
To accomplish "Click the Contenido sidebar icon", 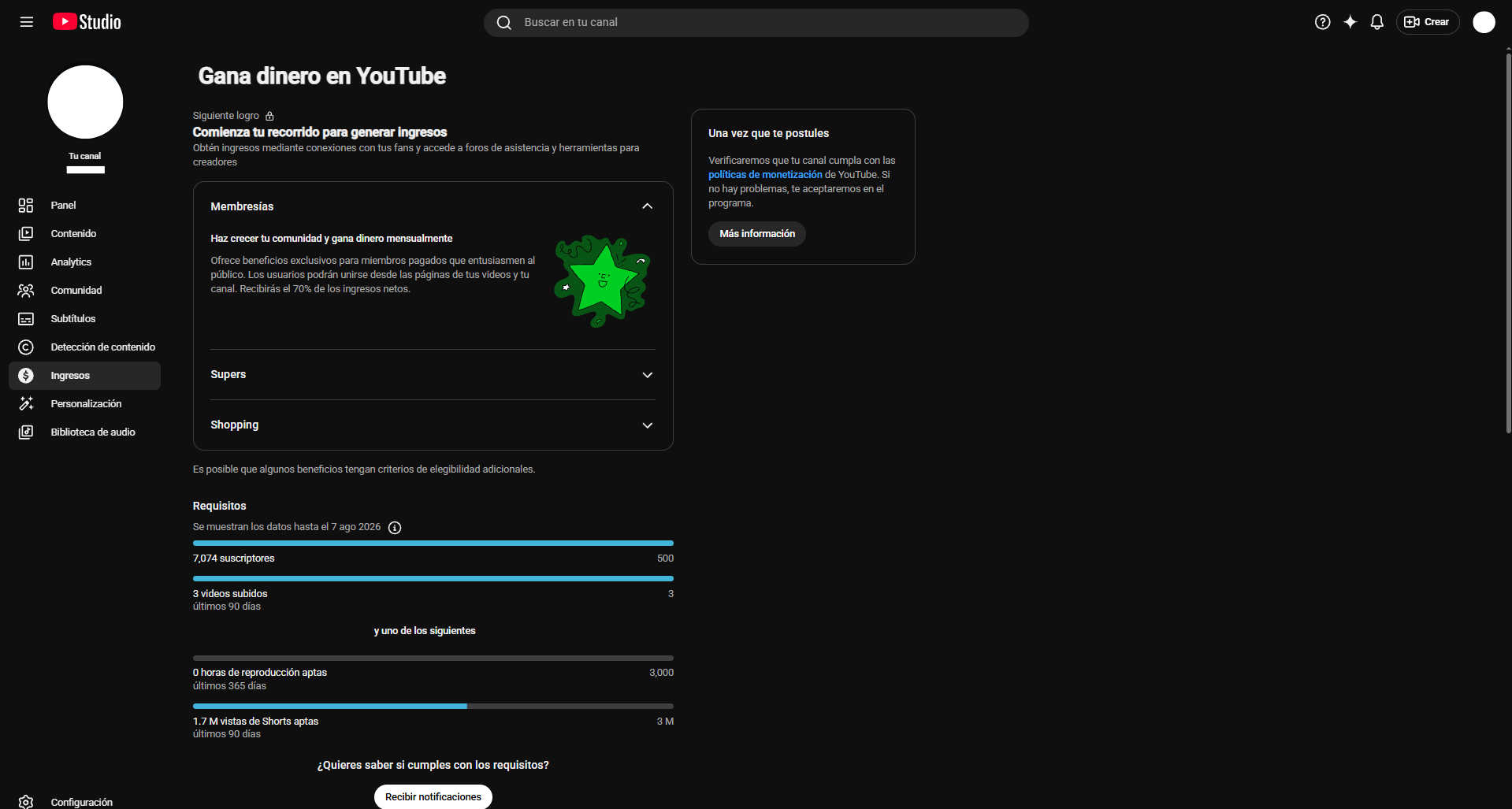I will tap(26, 234).
